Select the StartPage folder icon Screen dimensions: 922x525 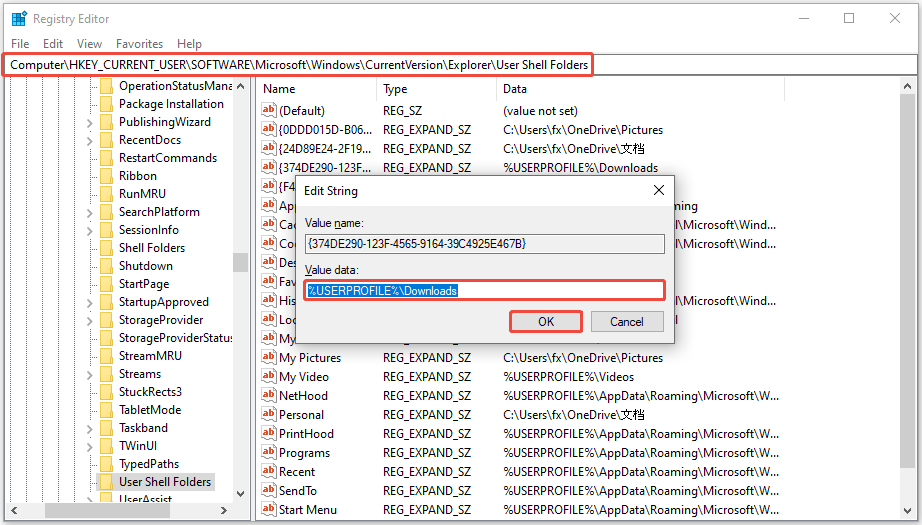point(106,284)
